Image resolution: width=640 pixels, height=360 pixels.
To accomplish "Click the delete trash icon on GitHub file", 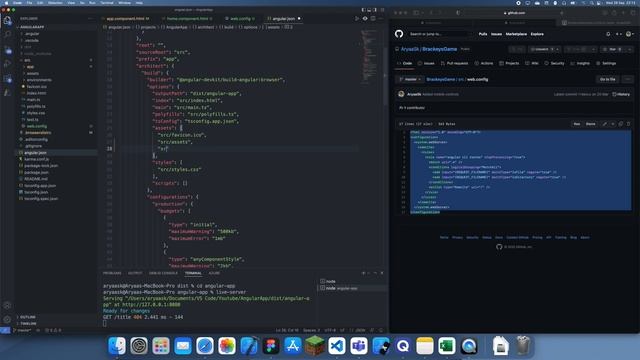I will (629, 124).
